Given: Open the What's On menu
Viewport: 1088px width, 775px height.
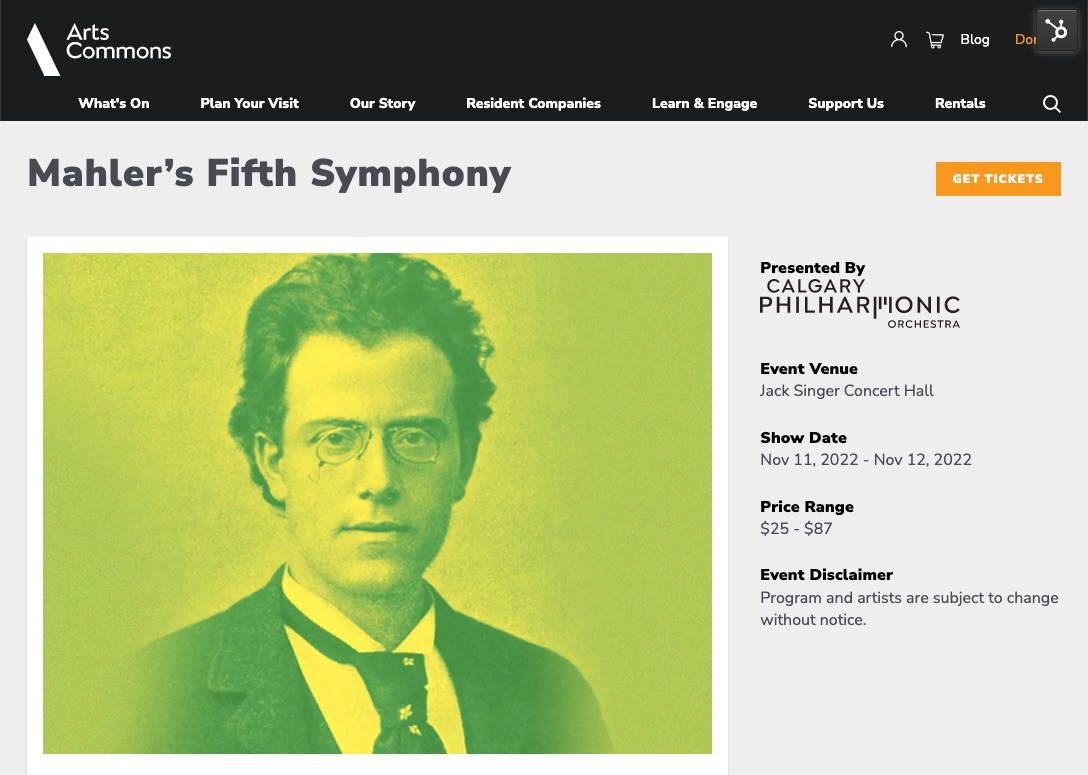Looking at the screenshot, I should click(x=114, y=103).
